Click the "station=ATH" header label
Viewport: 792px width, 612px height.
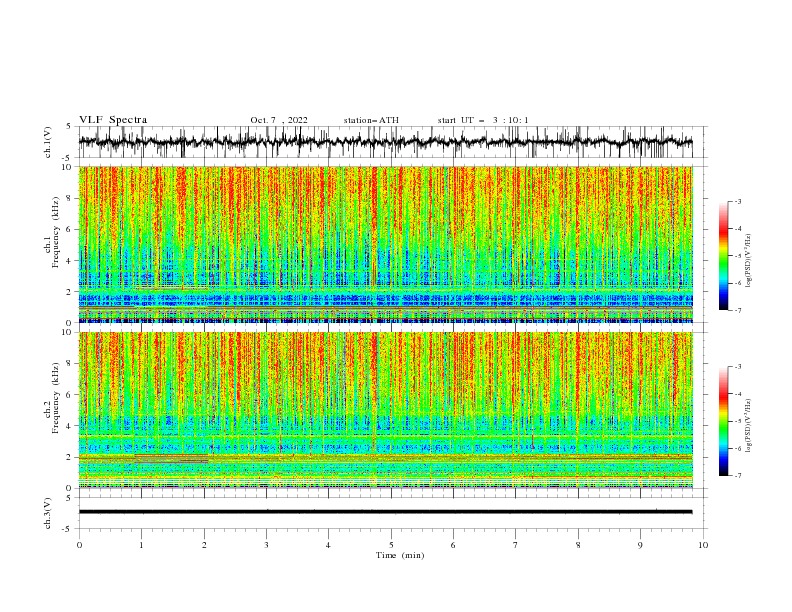click(x=371, y=120)
